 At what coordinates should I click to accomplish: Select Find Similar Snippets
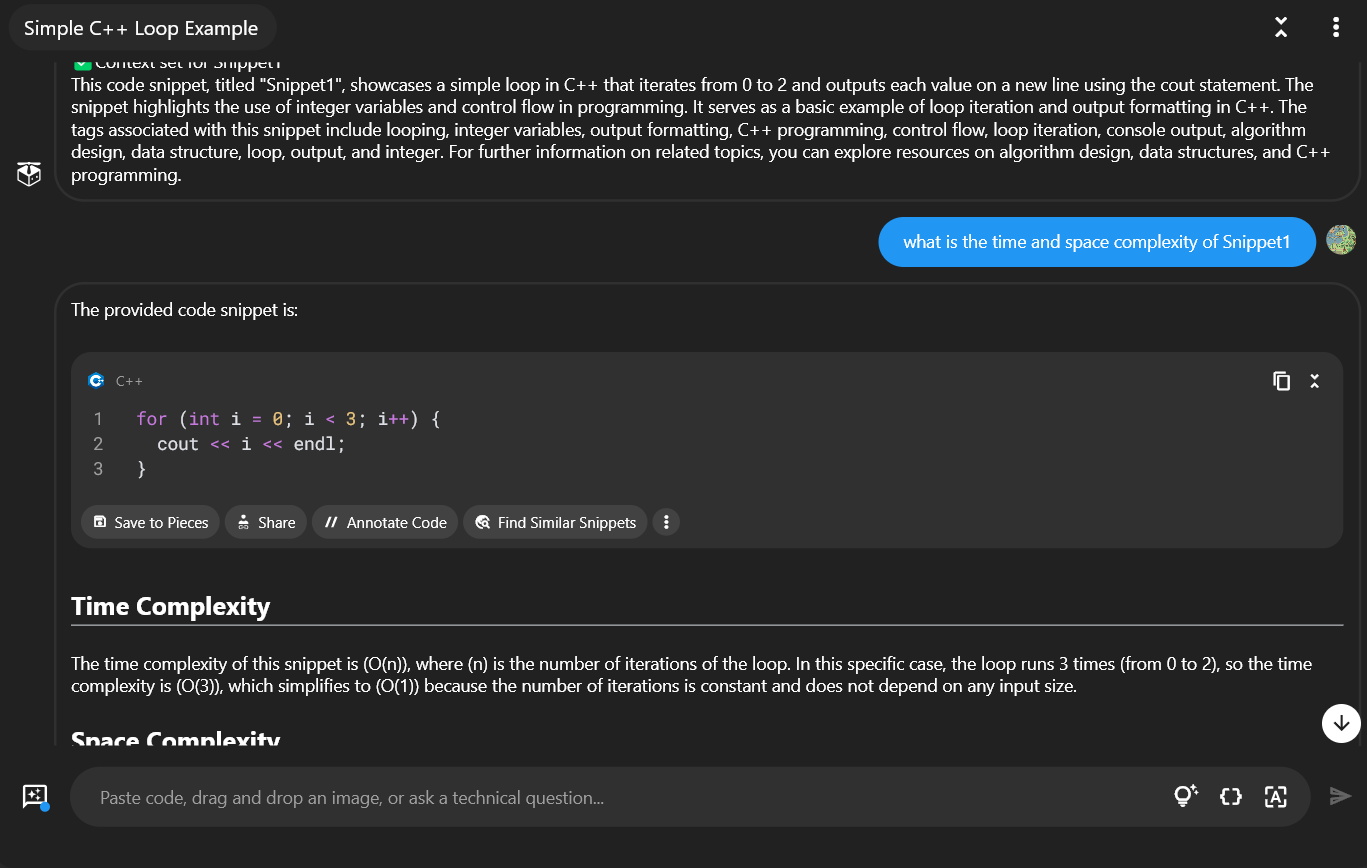tap(555, 522)
